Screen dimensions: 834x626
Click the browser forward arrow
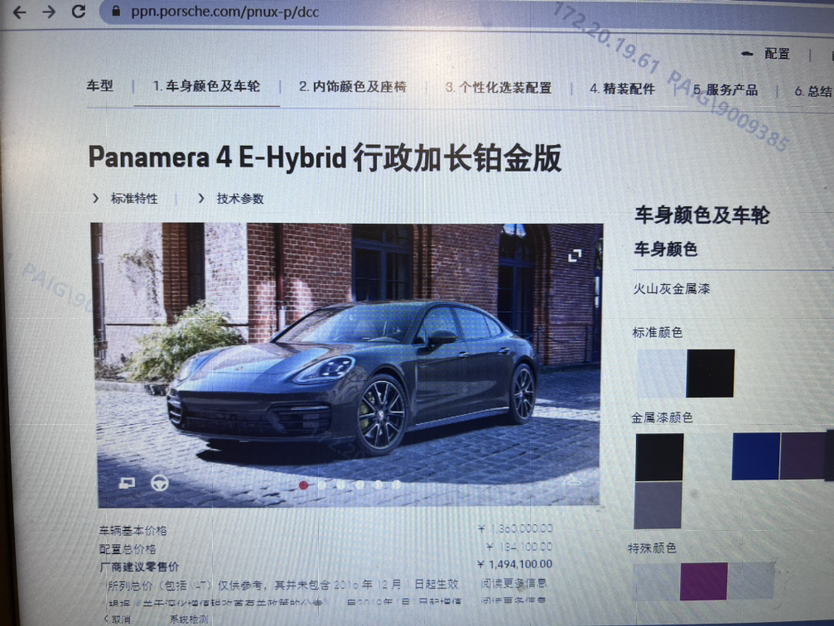[49, 12]
